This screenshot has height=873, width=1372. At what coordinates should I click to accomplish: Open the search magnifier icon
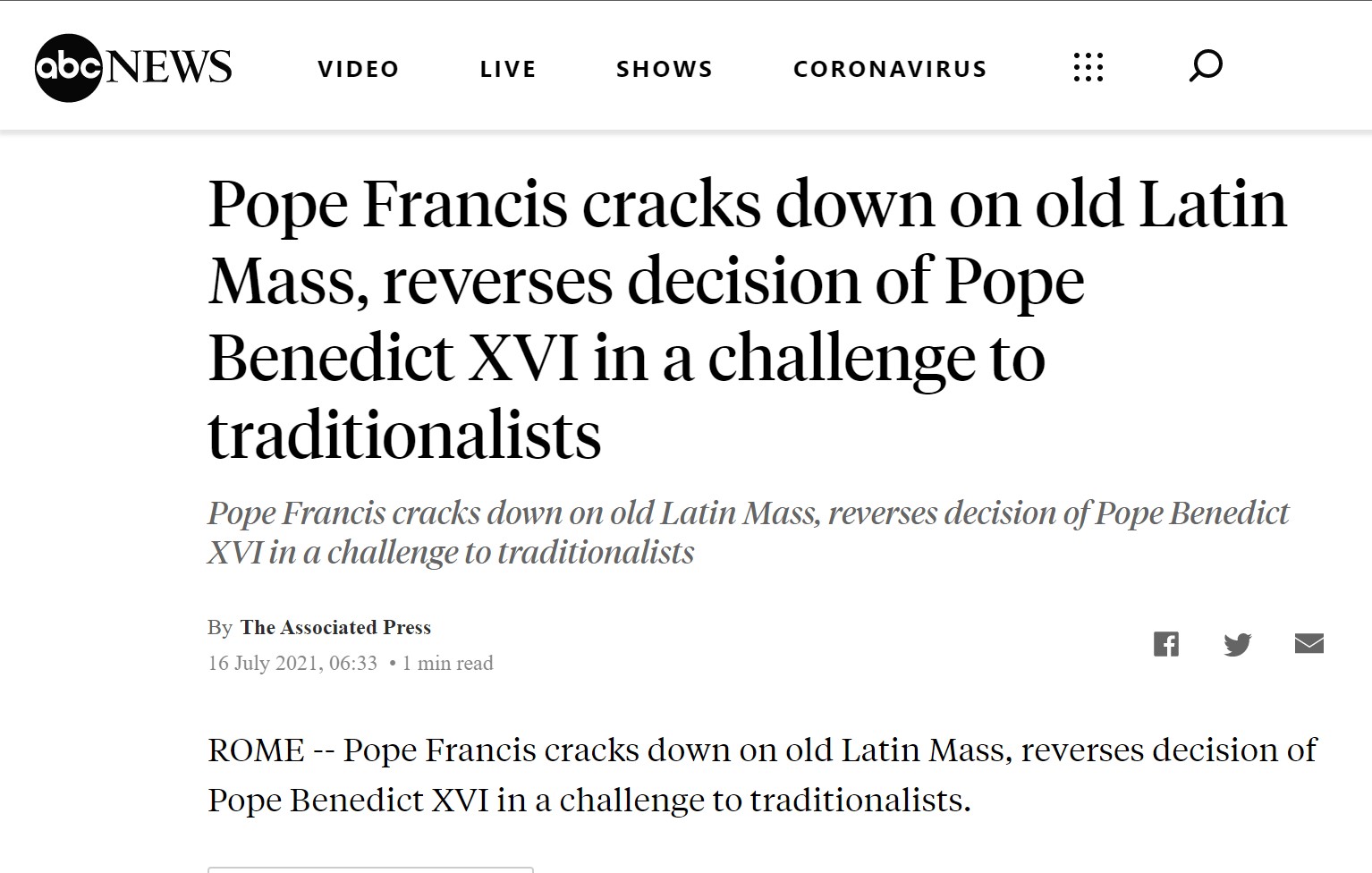click(x=1206, y=66)
